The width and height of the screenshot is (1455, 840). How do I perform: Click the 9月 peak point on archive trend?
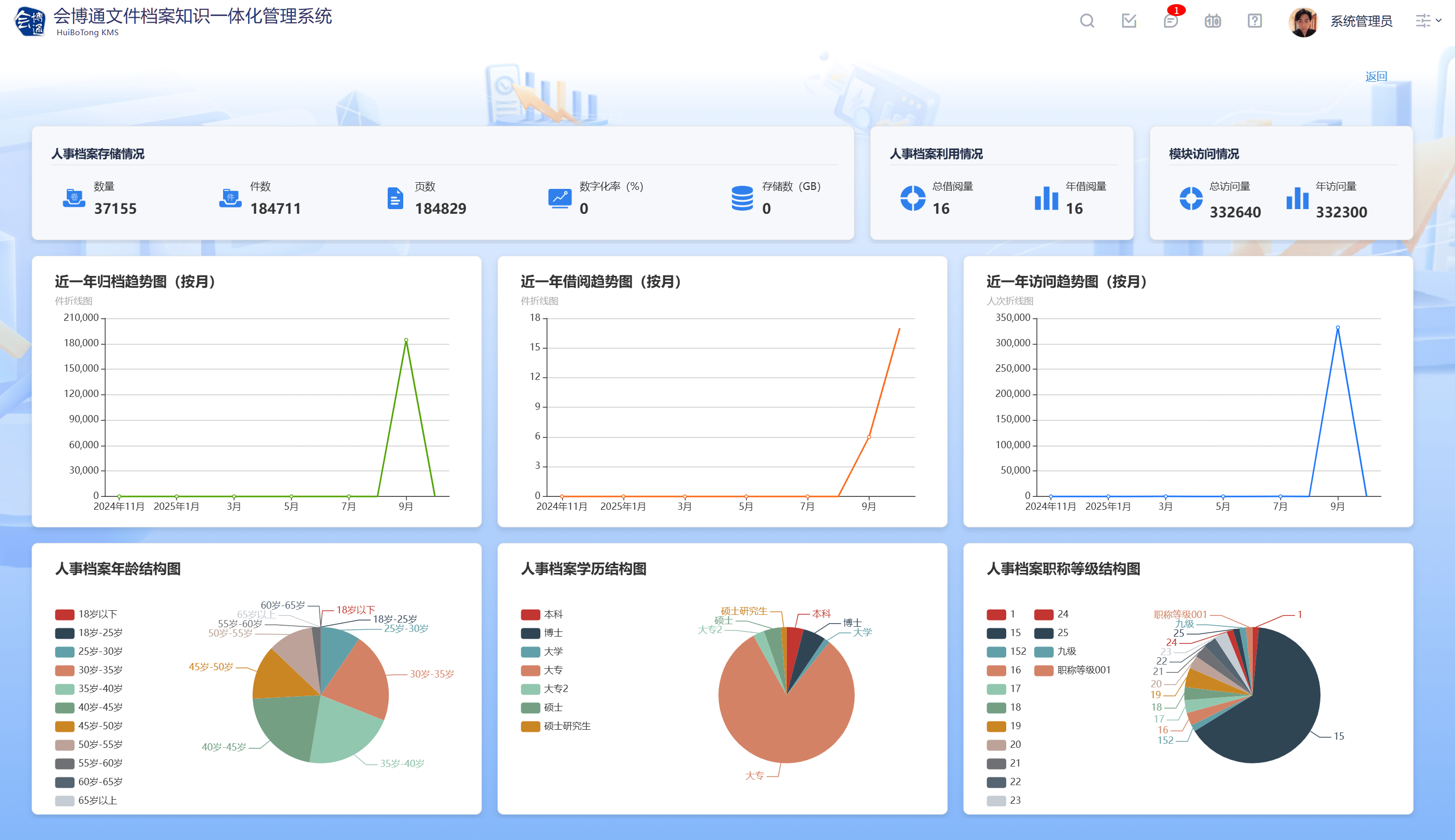[x=406, y=341]
